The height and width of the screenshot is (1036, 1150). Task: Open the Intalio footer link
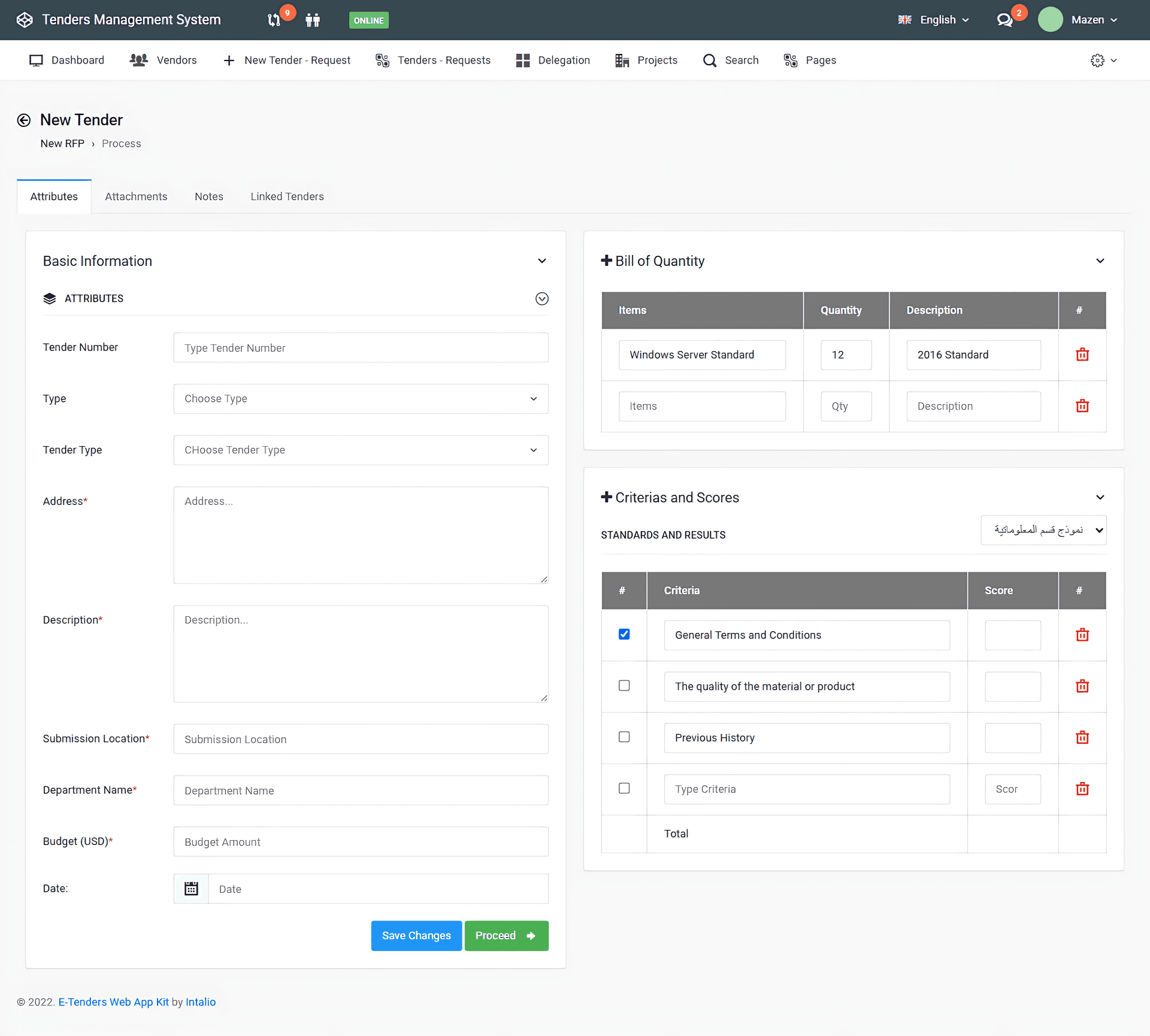coord(201,1002)
